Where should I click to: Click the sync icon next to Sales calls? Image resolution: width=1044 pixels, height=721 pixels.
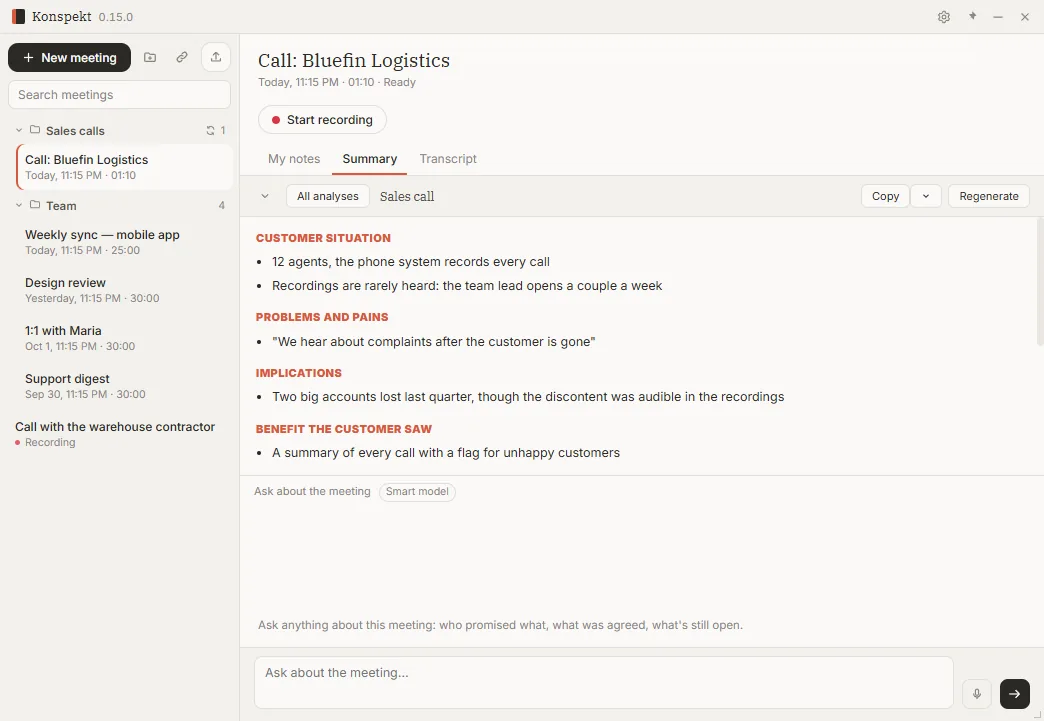[210, 130]
